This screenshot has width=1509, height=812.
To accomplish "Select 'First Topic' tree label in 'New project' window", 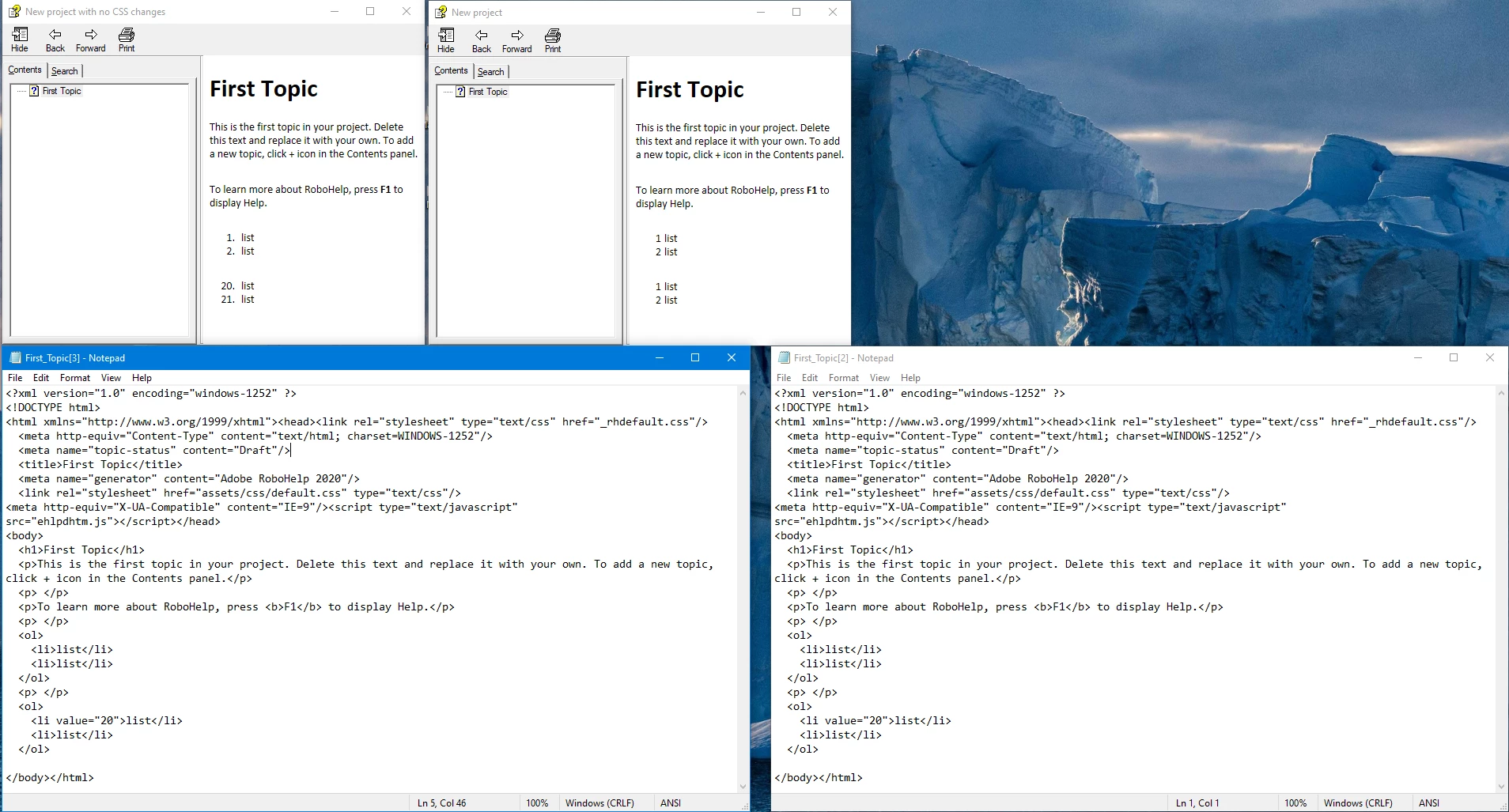I will coord(488,92).
